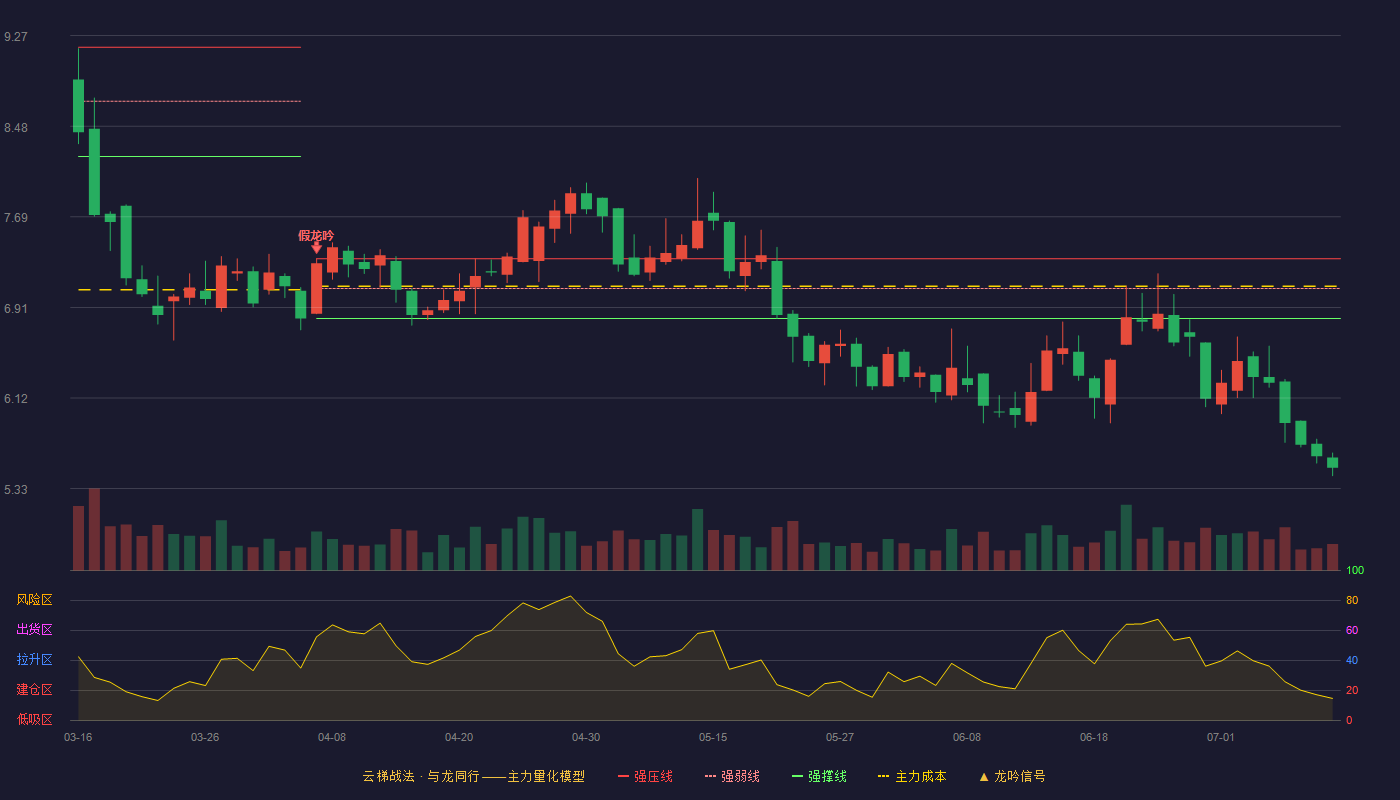Click the red candle under the 假龙吟 arrow
This screenshot has height=800, width=1400.
(316, 288)
